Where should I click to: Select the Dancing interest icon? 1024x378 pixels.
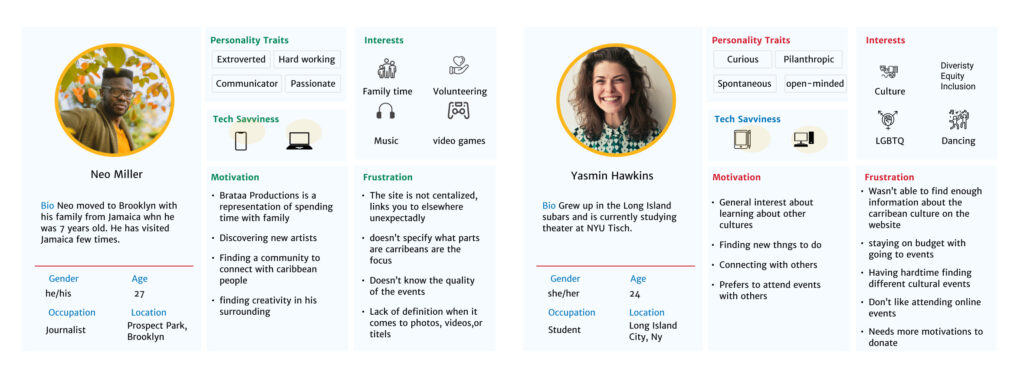tap(959, 119)
